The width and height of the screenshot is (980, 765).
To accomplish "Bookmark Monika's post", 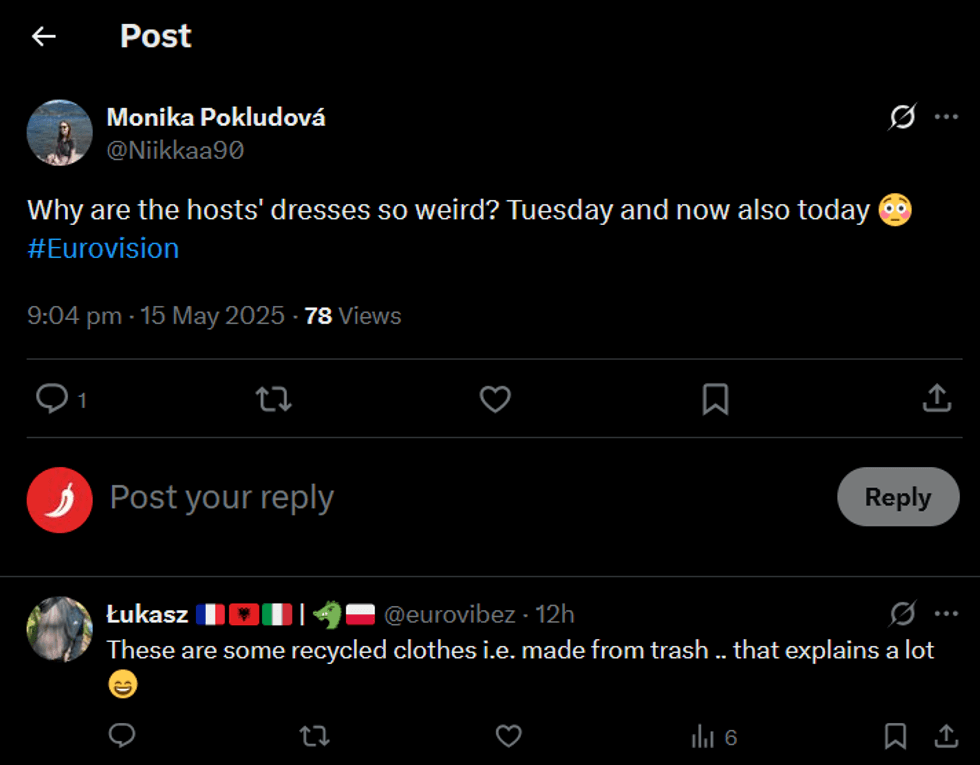I will [x=715, y=399].
